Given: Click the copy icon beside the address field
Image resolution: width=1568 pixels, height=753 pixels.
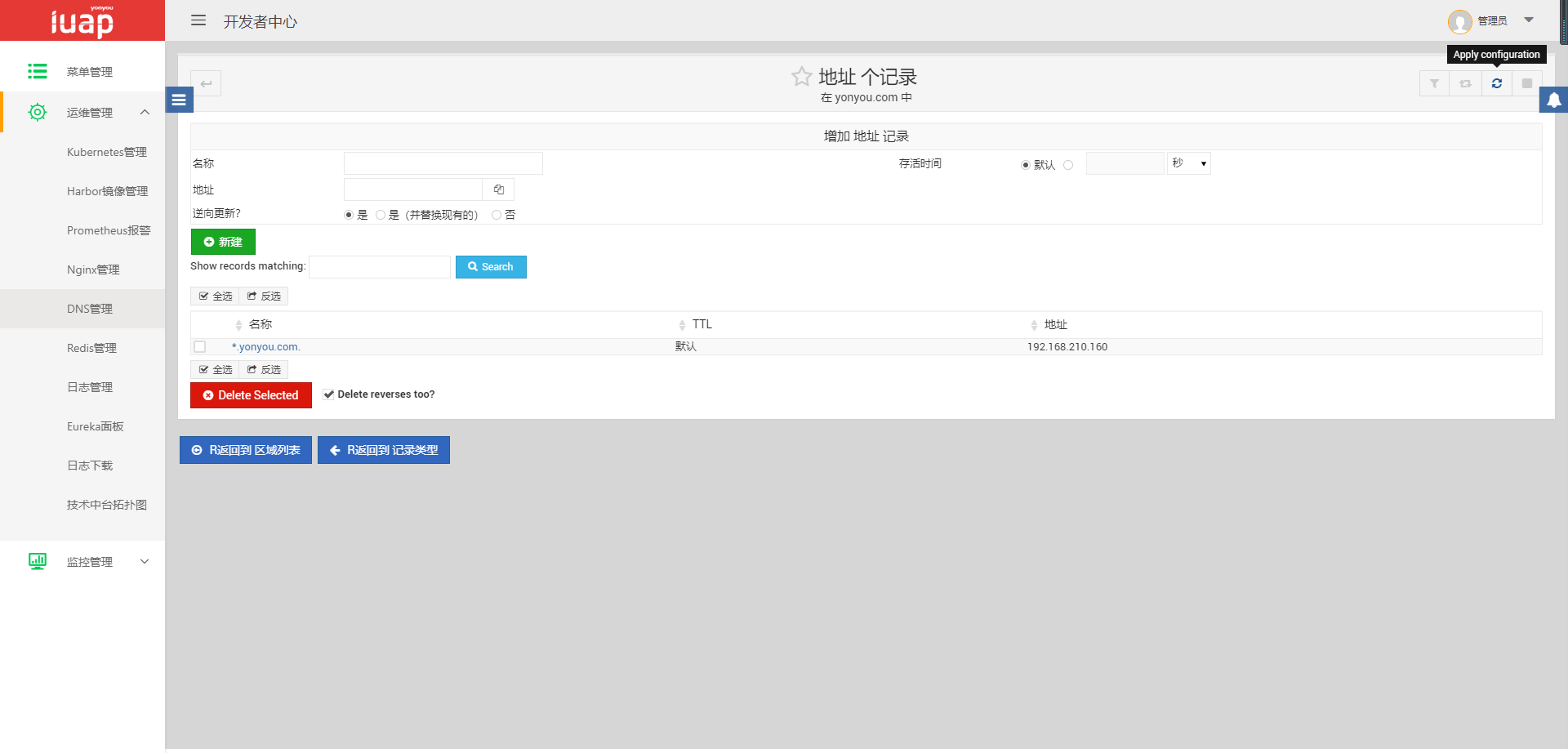Looking at the screenshot, I should (498, 189).
